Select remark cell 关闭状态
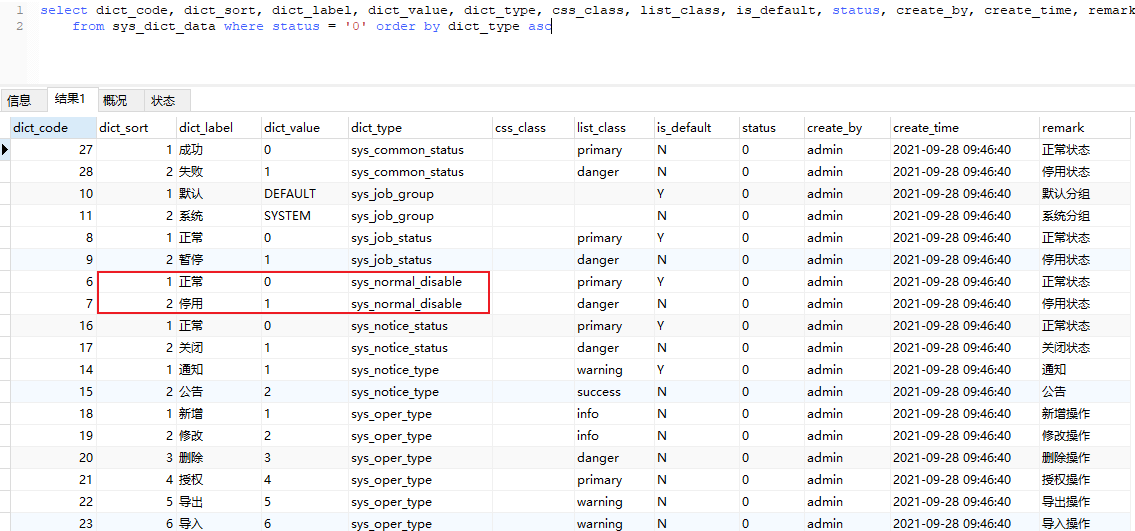Screen dimensions: 1135x531 (x=1087, y=348)
